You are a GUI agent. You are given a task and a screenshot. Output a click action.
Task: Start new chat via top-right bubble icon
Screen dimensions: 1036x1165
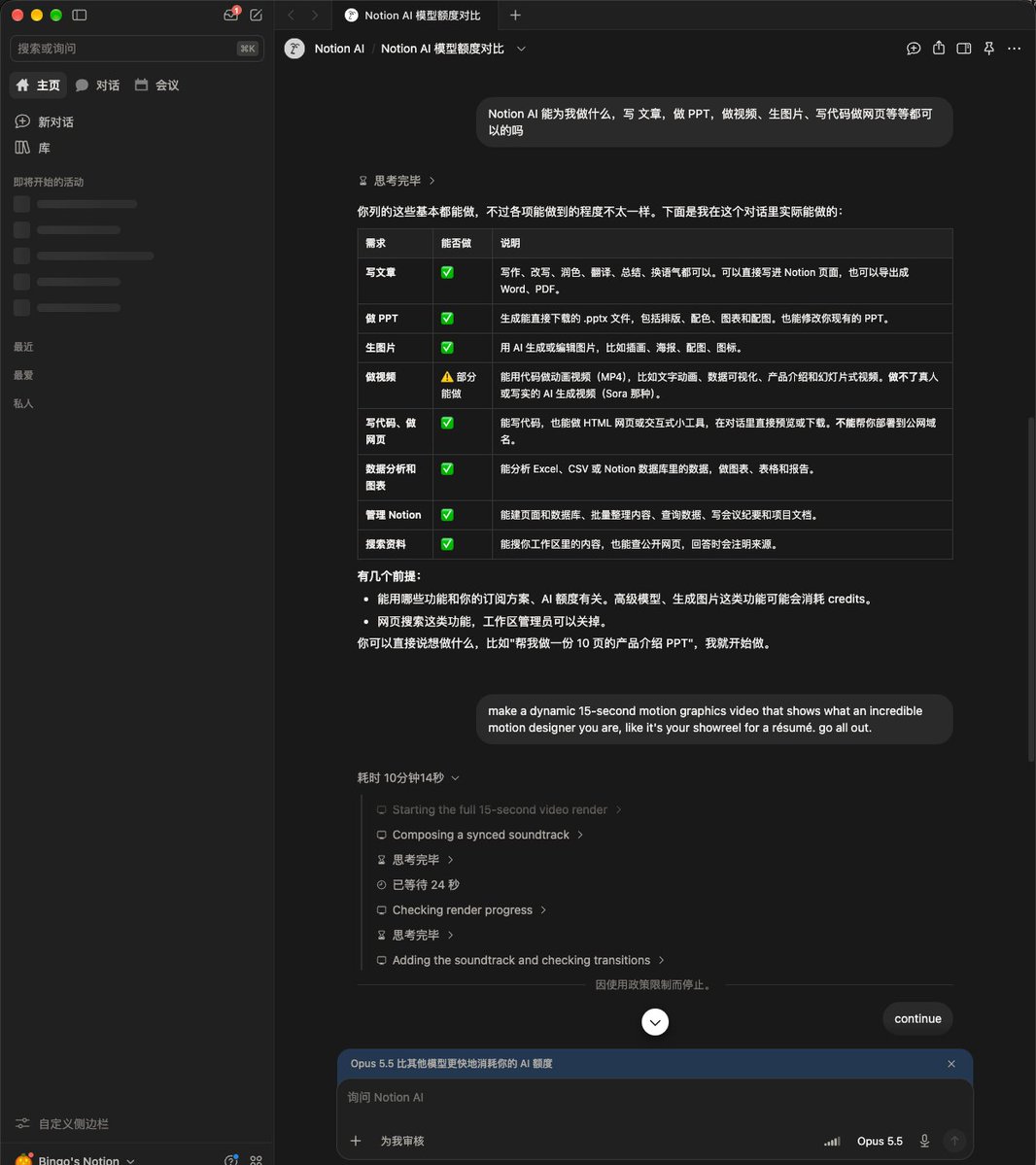point(914,49)
